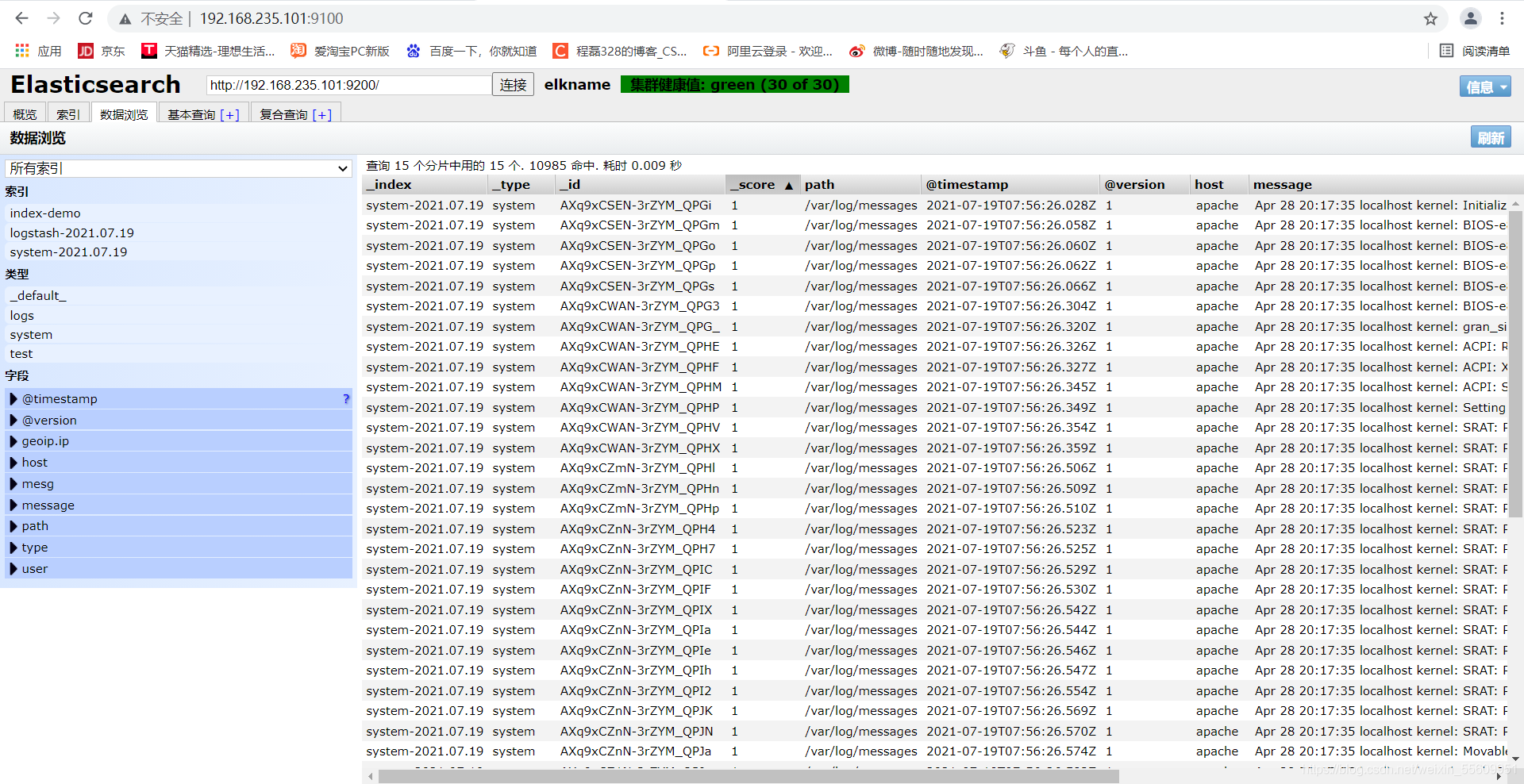
Task: Sort by the _type column header
Action: pos(521,185)
